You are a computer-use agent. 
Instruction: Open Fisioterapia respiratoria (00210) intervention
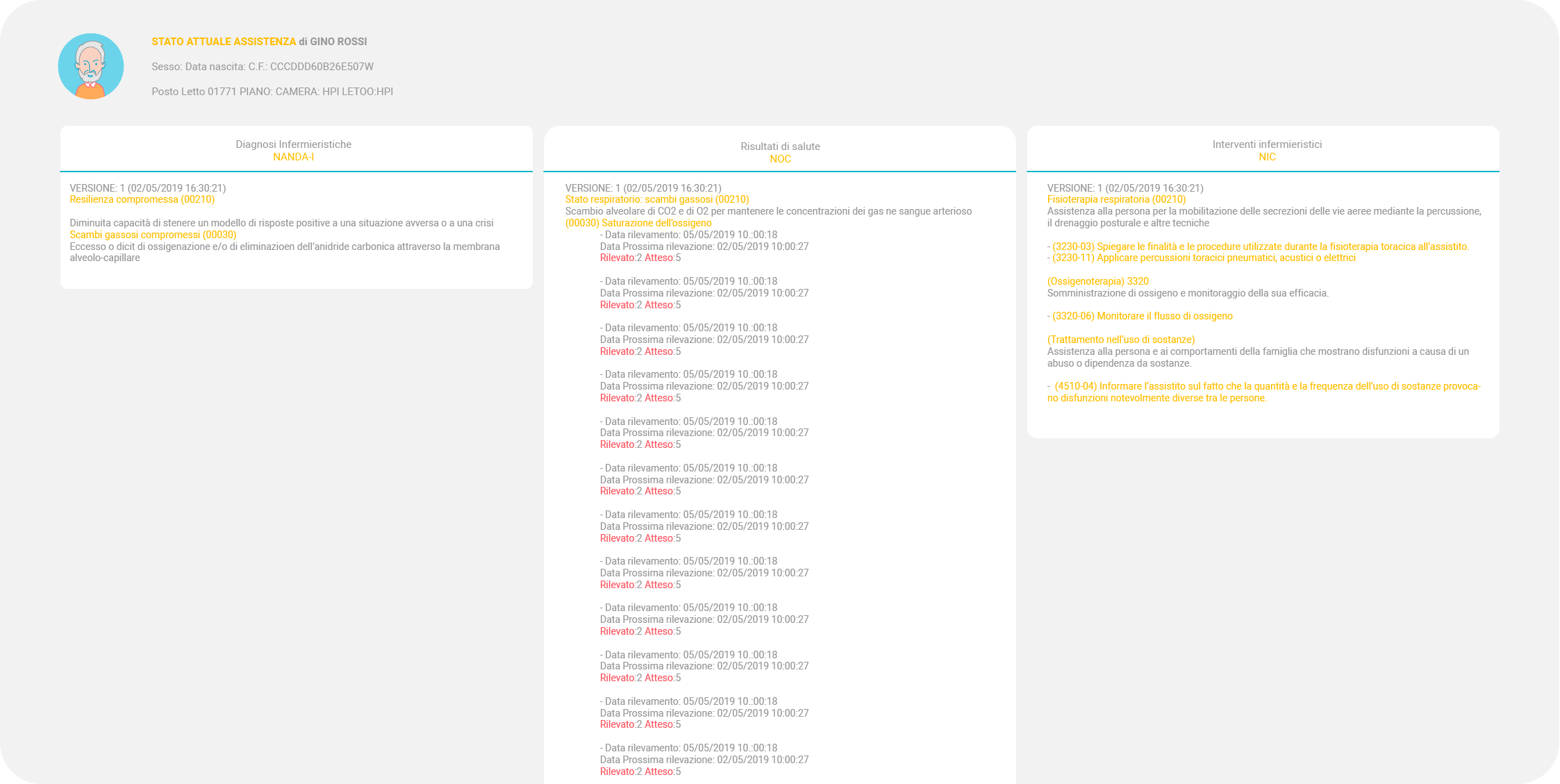click(1116, 199)
